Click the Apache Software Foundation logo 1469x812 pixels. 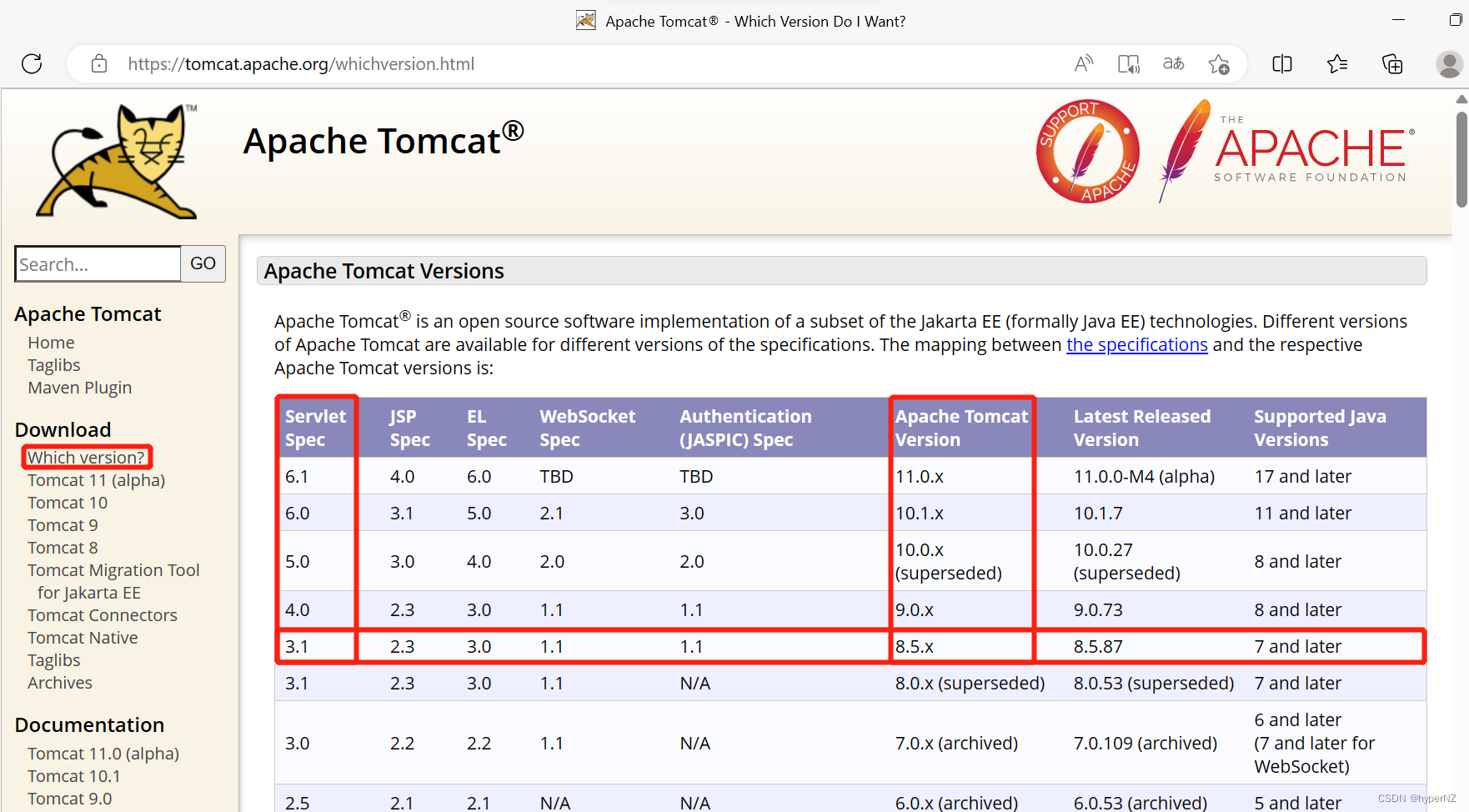tap(1286, 151)
